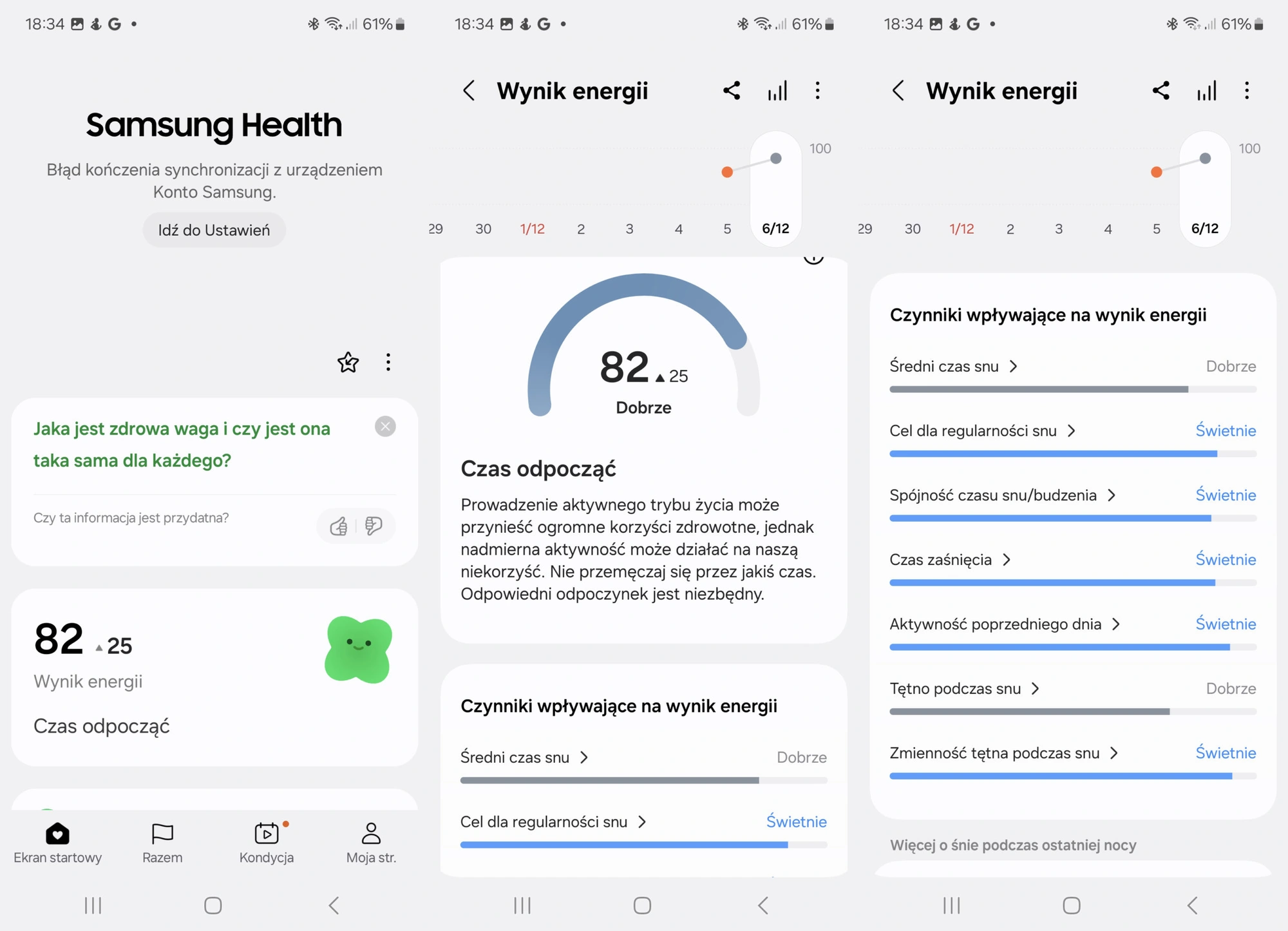Tap the Idź do Ustawień button
1288x931 pixels.
coord(214,230)
